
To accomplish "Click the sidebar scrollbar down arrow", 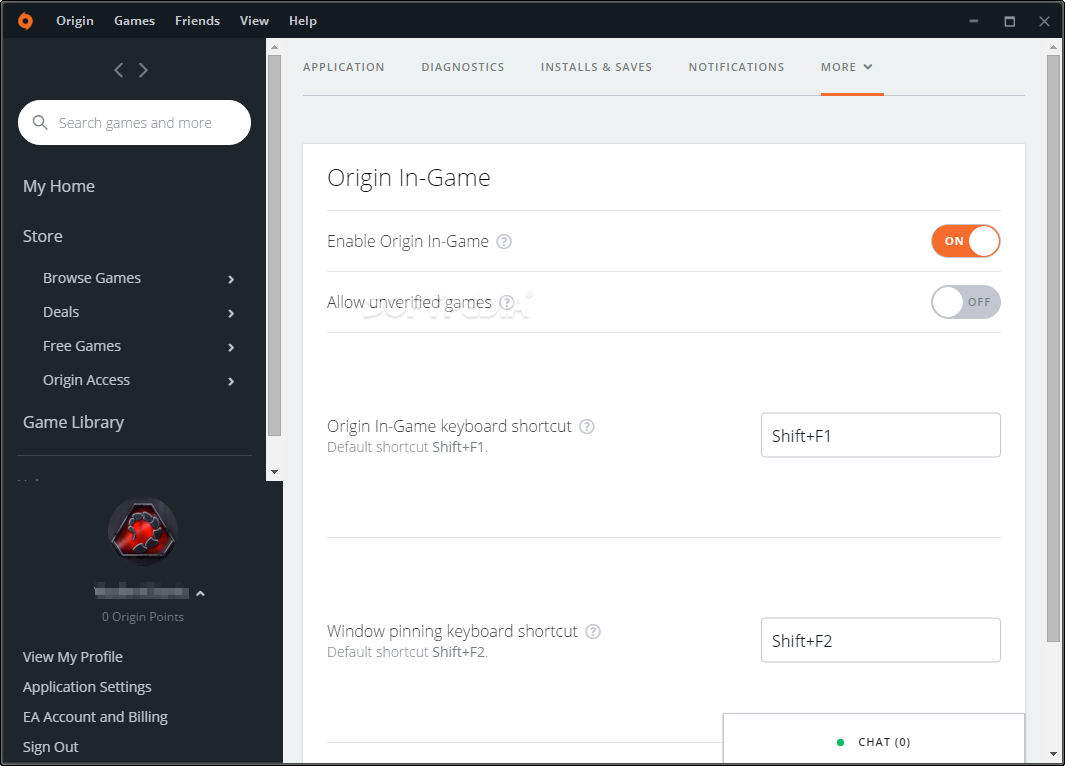I will (274, 472).
